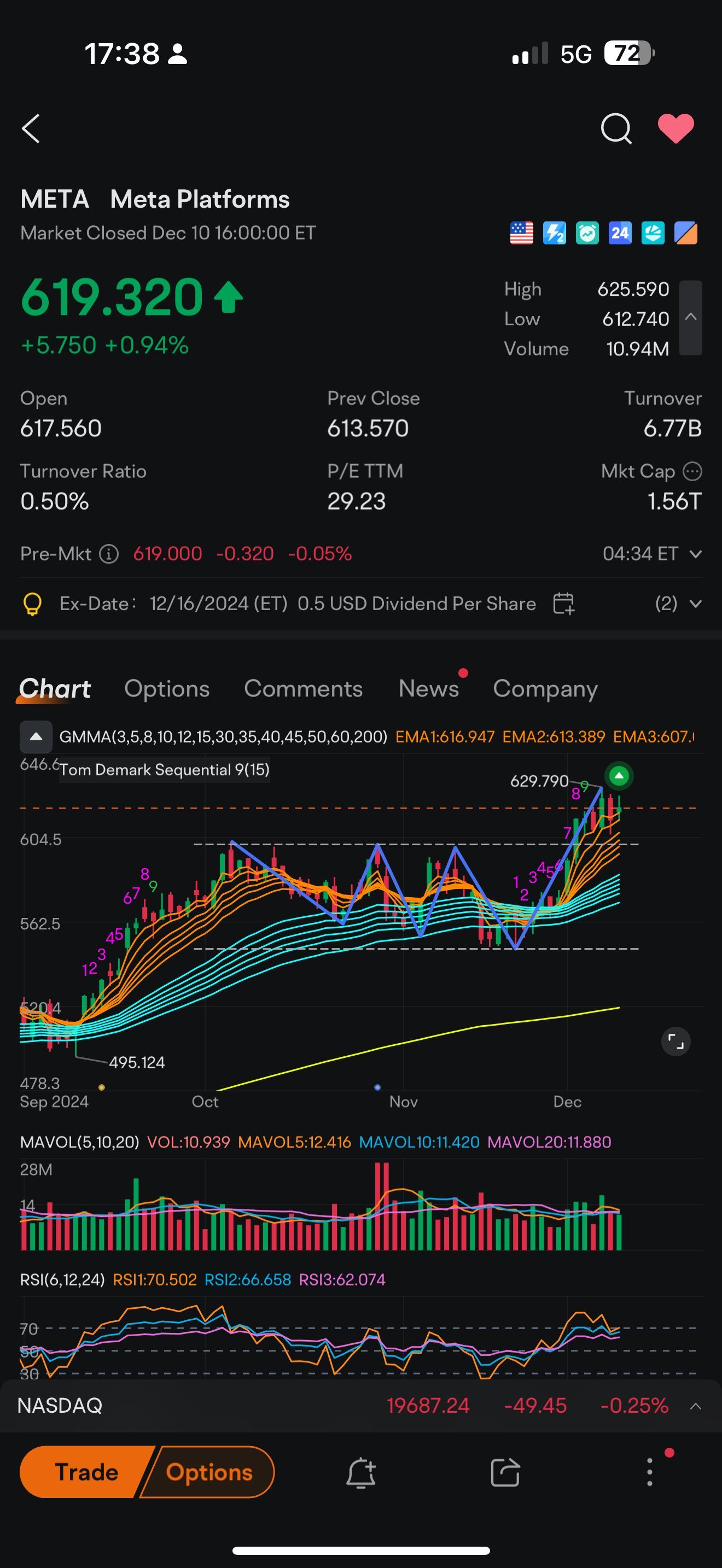The image size is (722, 1568).
Task: Tap the orange-blue diagonal badge icon
Action: 686,233
